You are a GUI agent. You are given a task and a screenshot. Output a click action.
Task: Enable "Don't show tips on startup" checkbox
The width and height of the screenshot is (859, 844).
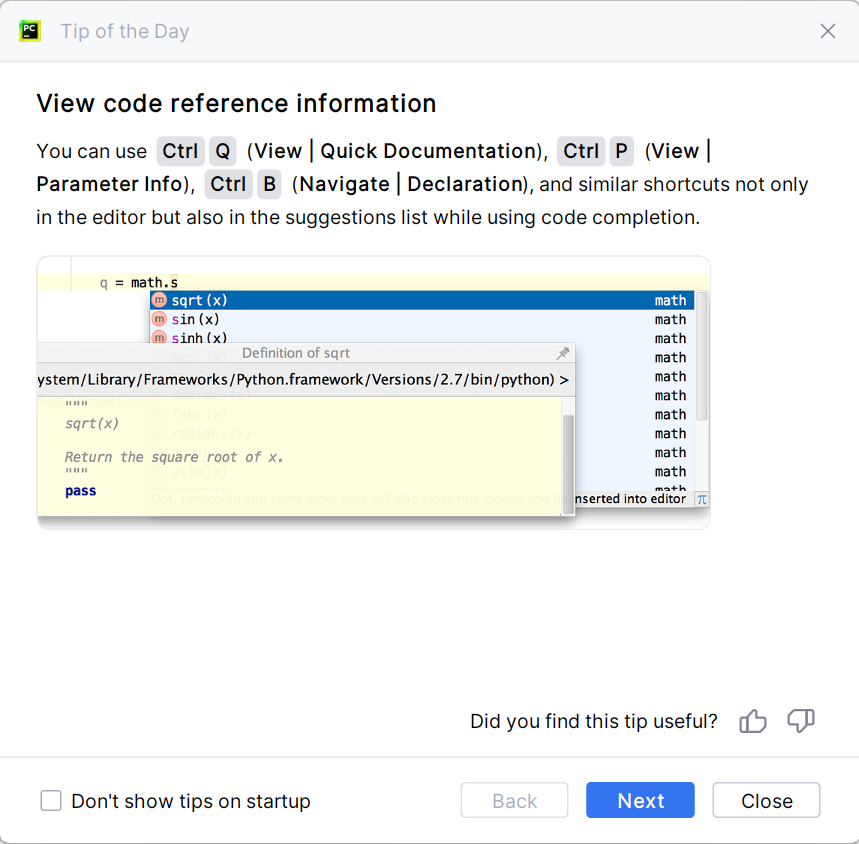coord(51,801)
